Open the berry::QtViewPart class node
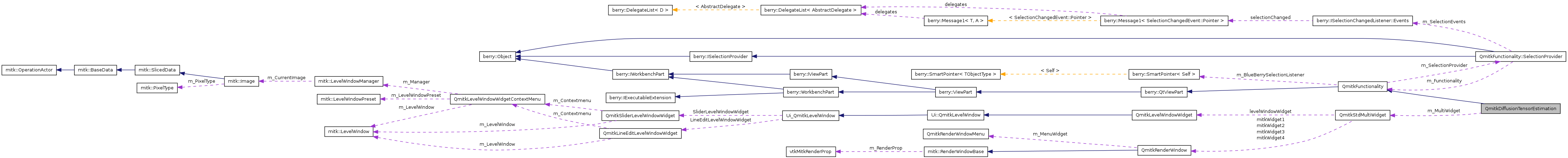Image resolution: width=1568 pixels, height=158 pixels. [1164, 92]
